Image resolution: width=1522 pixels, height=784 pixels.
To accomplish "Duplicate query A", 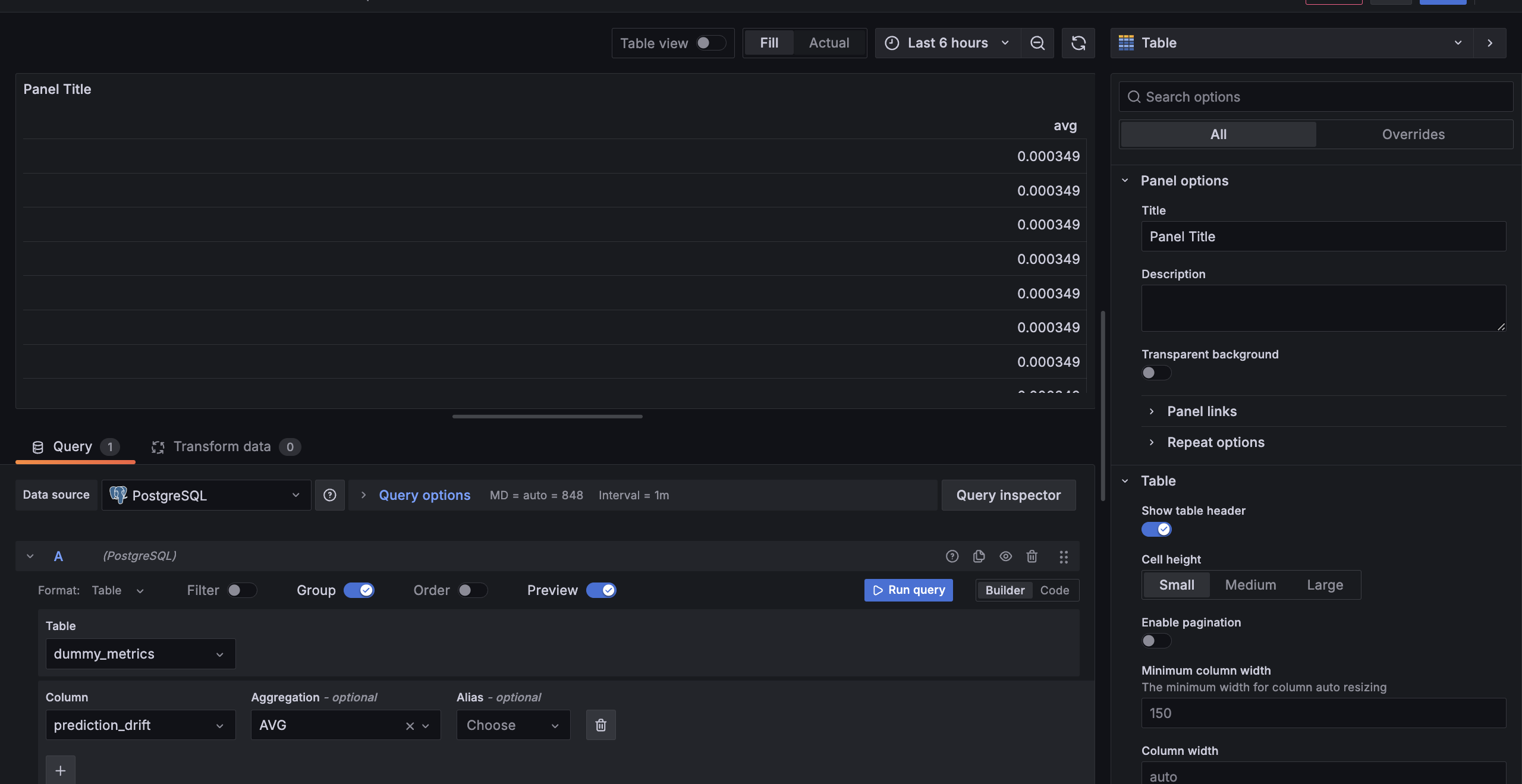I will (x=979, y=556).
